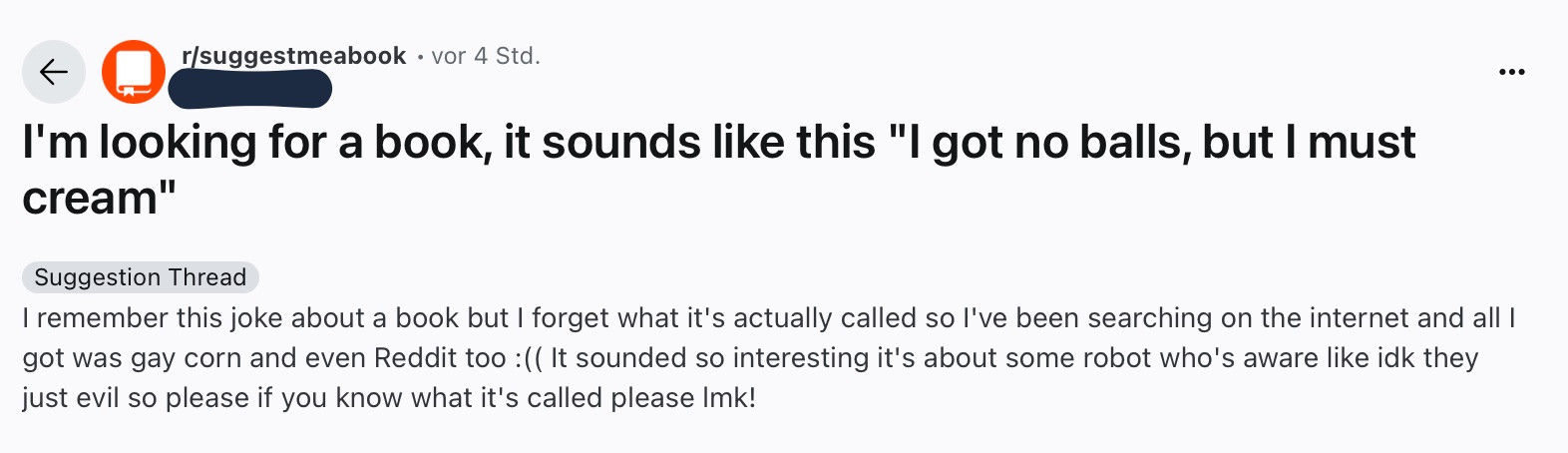1568x453 pixels.
Task: Click the back arrow button
Action: [x=54, y=72]
